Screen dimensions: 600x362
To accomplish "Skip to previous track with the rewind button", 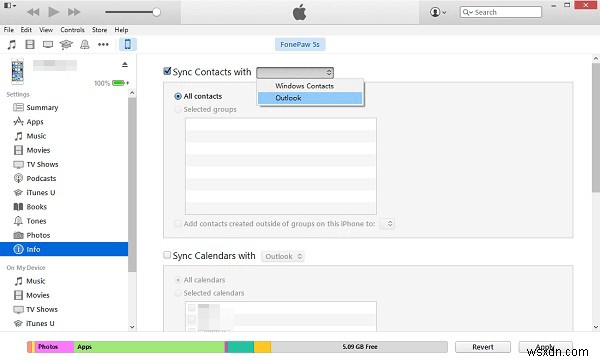I will click(33, 12).
